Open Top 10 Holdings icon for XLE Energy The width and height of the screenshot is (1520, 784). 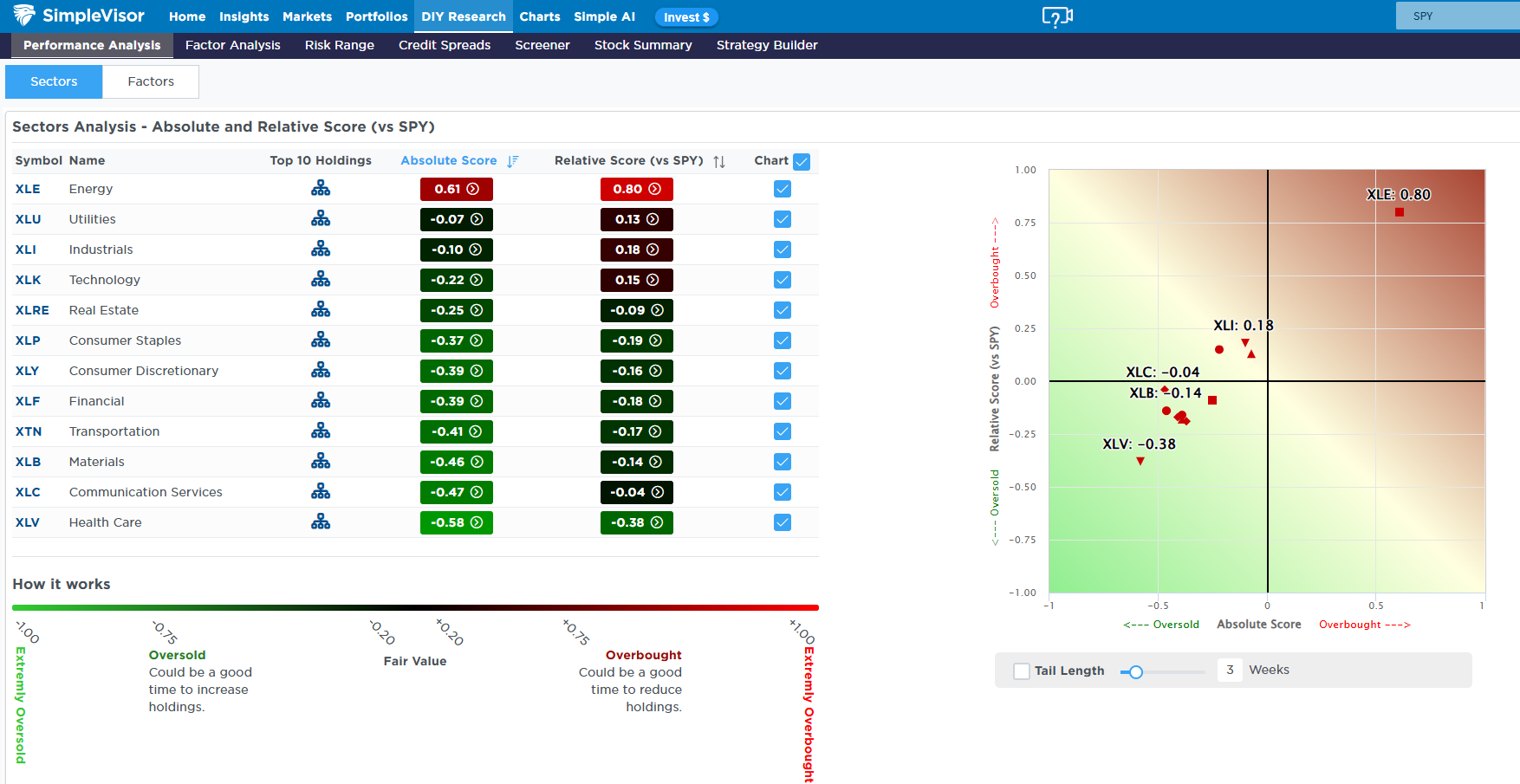click(x=321, y=189)
